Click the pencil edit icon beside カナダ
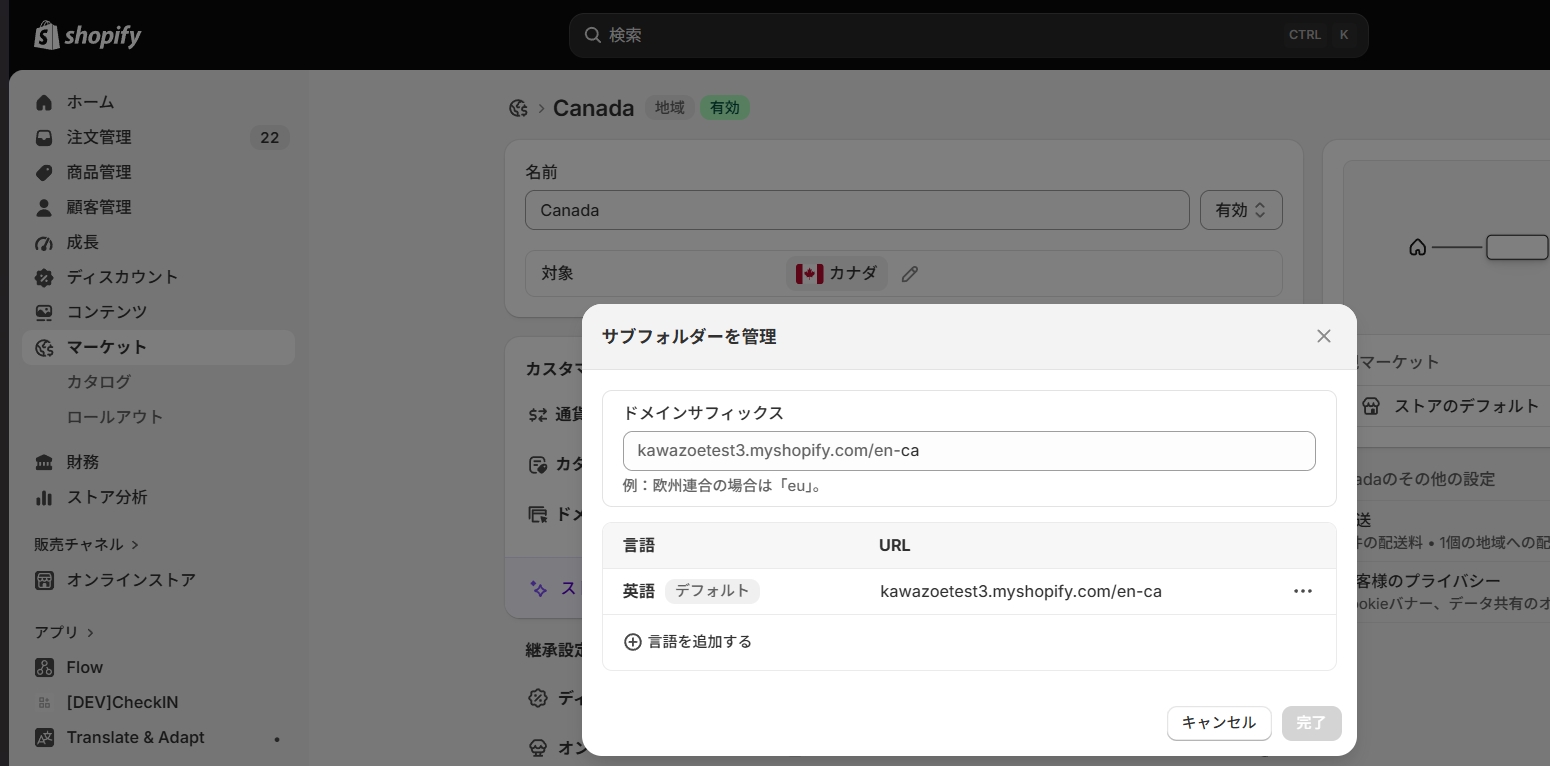Image resolution: width=1550 pixels, height=766 pixels. (909, 273)
